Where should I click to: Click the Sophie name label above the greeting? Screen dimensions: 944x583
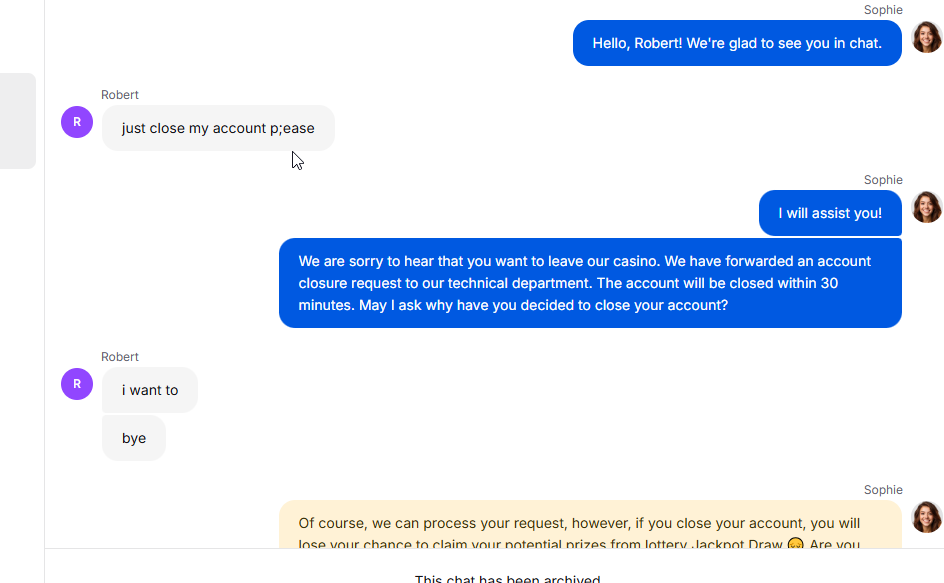(883, 10)
